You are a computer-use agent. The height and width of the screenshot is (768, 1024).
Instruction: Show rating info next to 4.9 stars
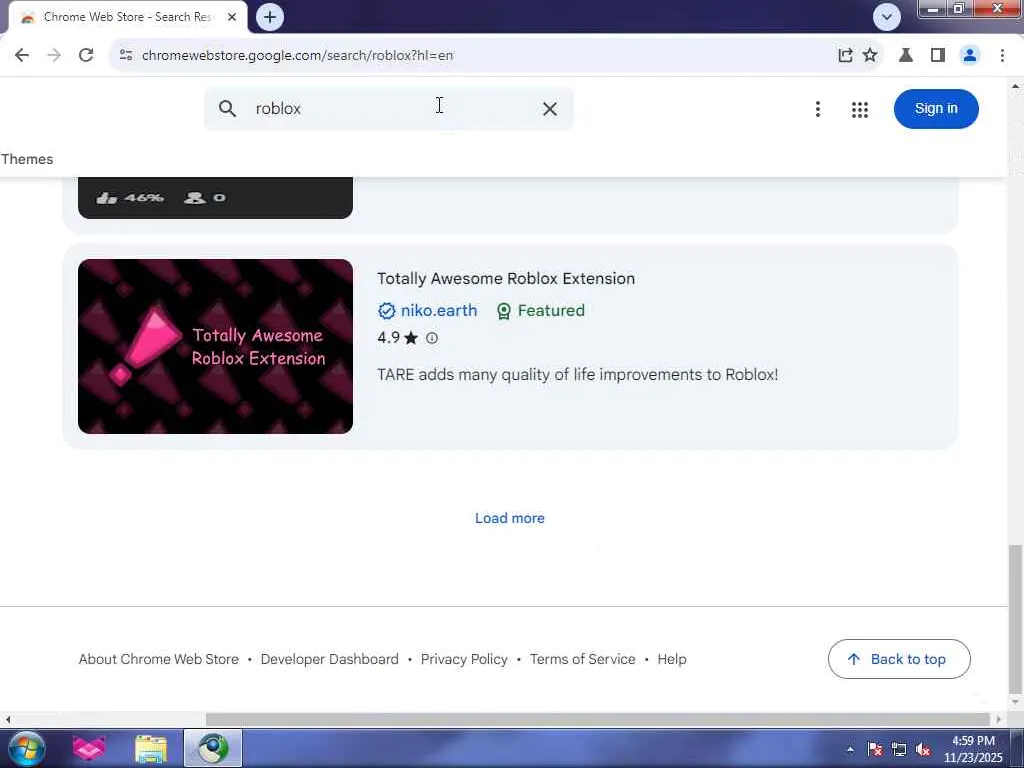[x=432, y=338]
